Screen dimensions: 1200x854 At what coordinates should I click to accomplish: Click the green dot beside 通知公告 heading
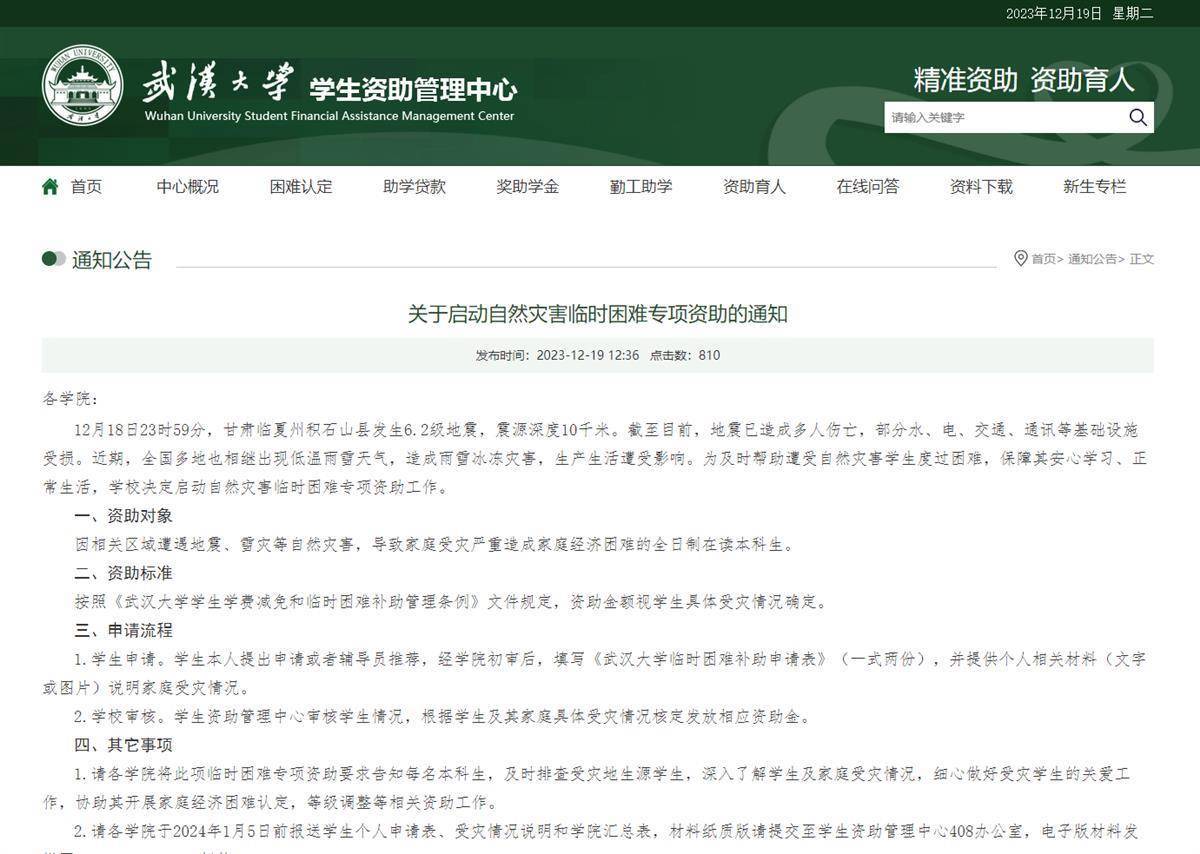tap(53, 260)
